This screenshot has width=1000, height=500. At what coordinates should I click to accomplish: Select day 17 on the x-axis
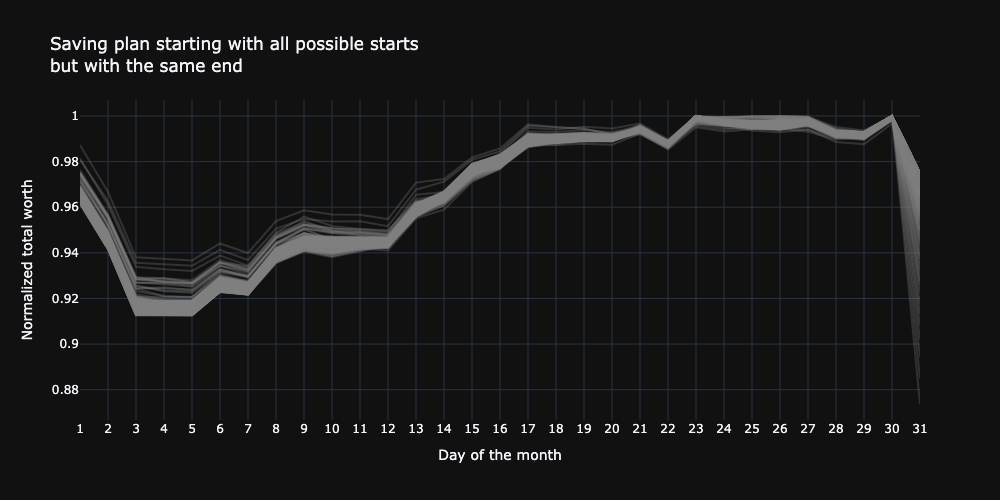click(x=528, y=428)
